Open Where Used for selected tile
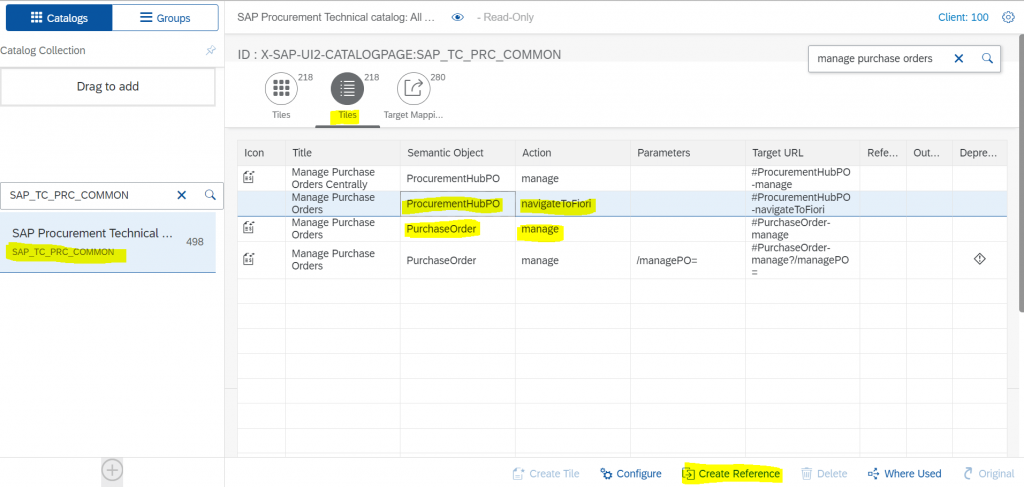The height and width of the screenshot is (487, 1024). (x=904, y=473)
